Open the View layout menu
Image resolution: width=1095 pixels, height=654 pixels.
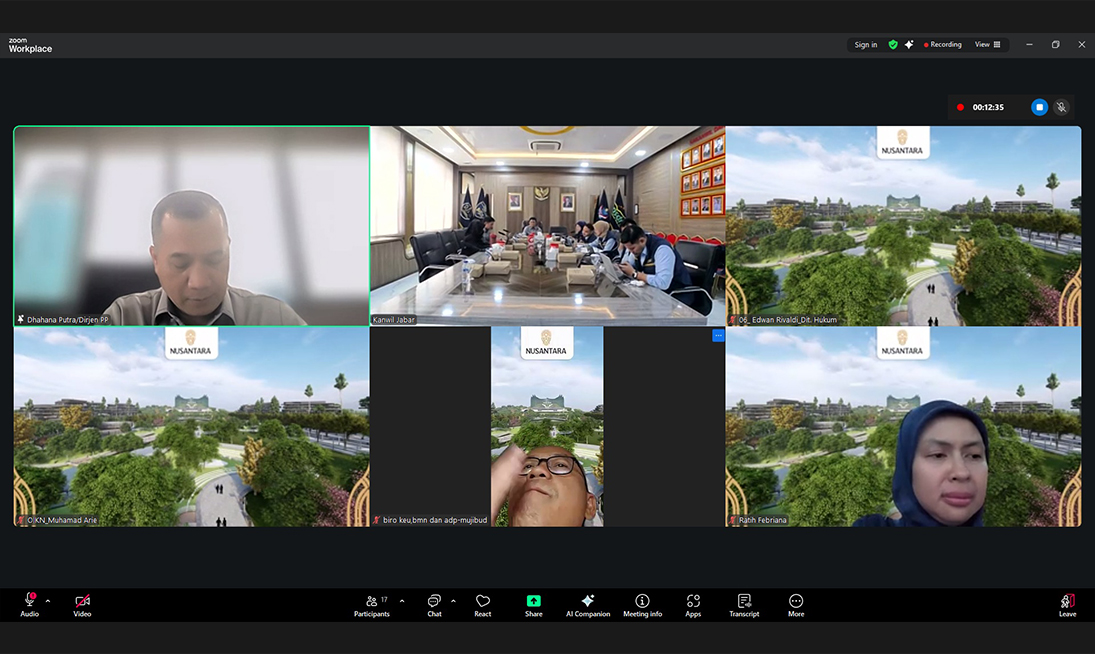pyautogui.click(x=988, y=45)
